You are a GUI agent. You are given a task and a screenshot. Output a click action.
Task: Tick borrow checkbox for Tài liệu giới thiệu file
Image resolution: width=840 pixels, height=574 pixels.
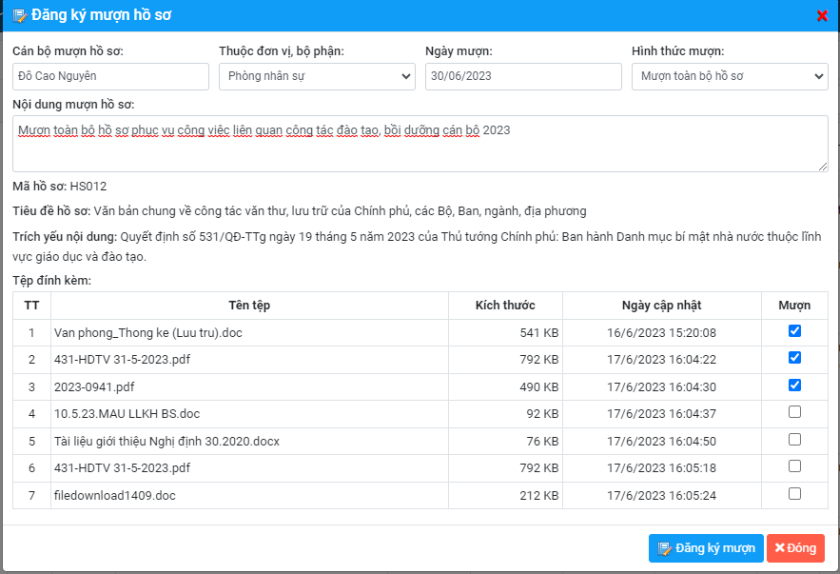point(794,439)
